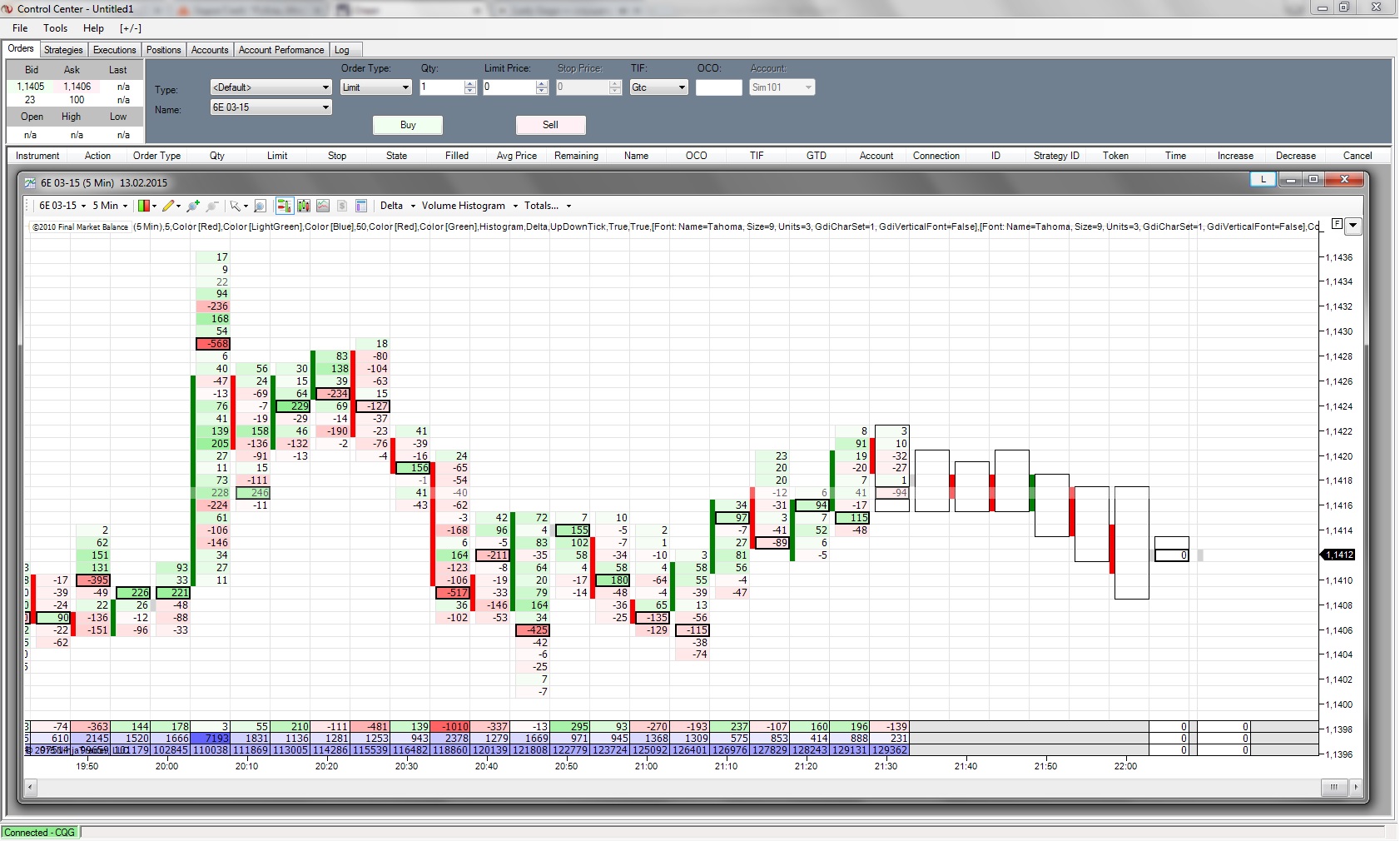Click the Avg Price column header
This screenshot has height=841, width=1400.
point(516,156)
